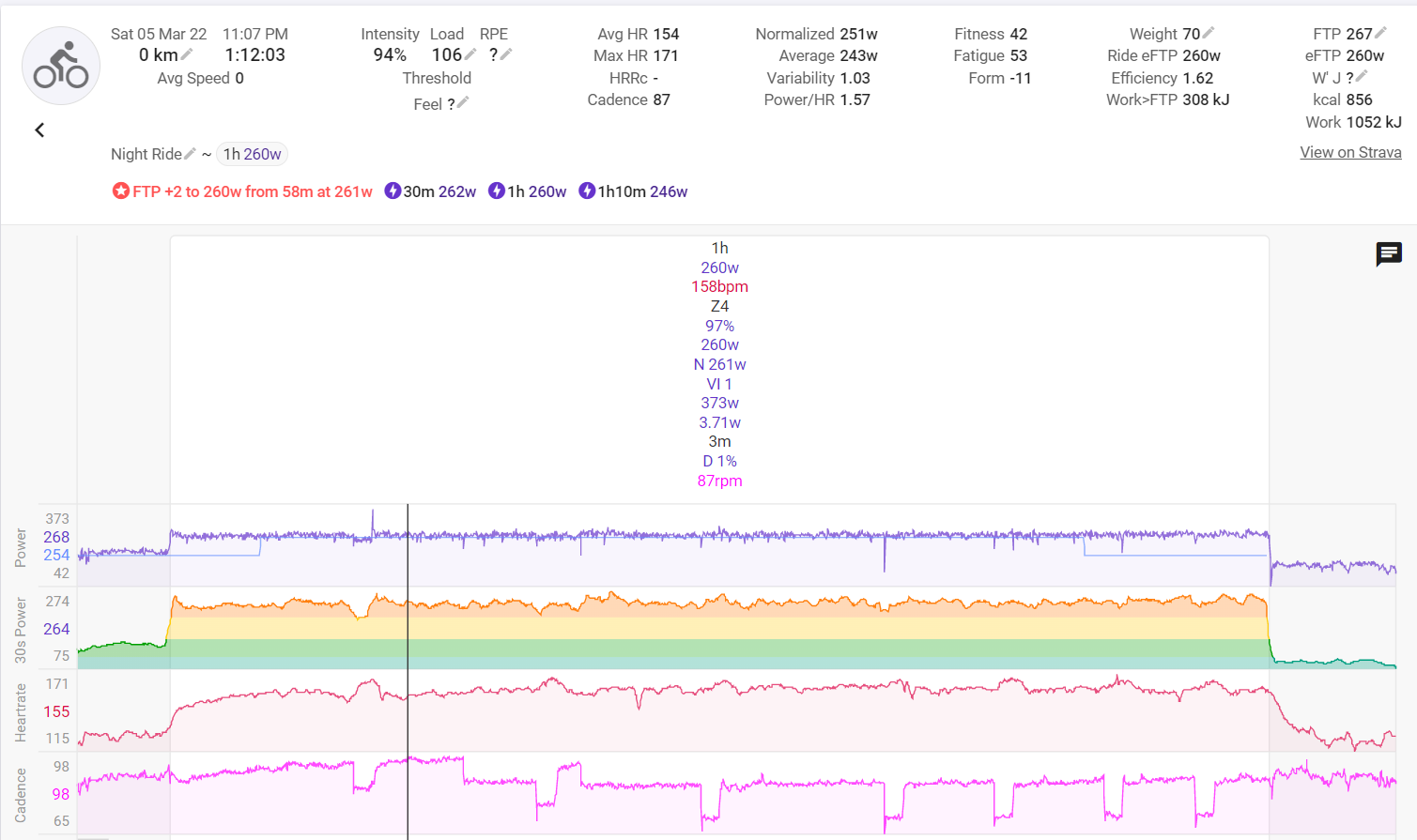
Task: Edit FTP 267 via pencil icon
Action: [1380, 33]
